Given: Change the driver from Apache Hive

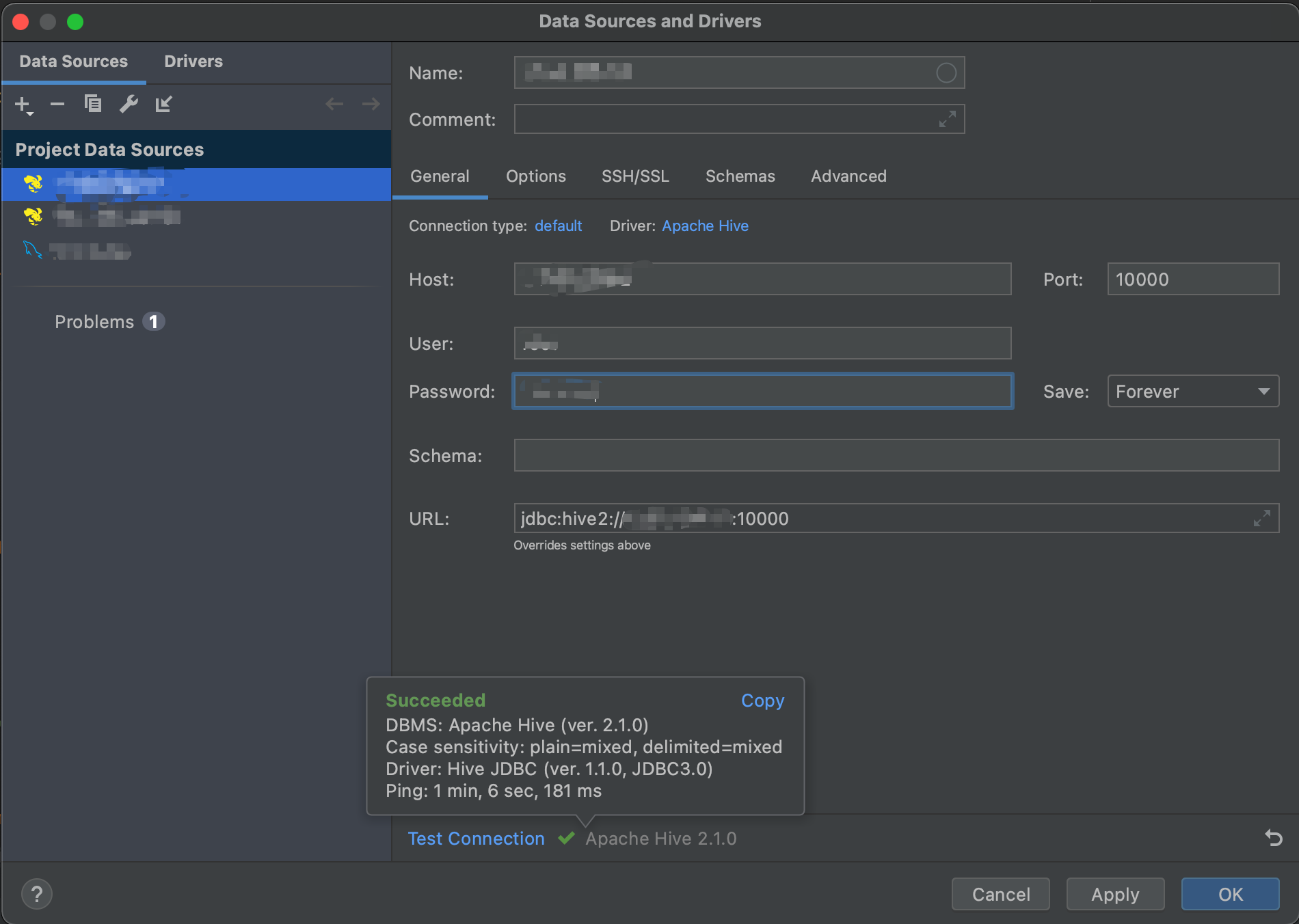Looking at the screenshot, I should click(x=705, y=226).
